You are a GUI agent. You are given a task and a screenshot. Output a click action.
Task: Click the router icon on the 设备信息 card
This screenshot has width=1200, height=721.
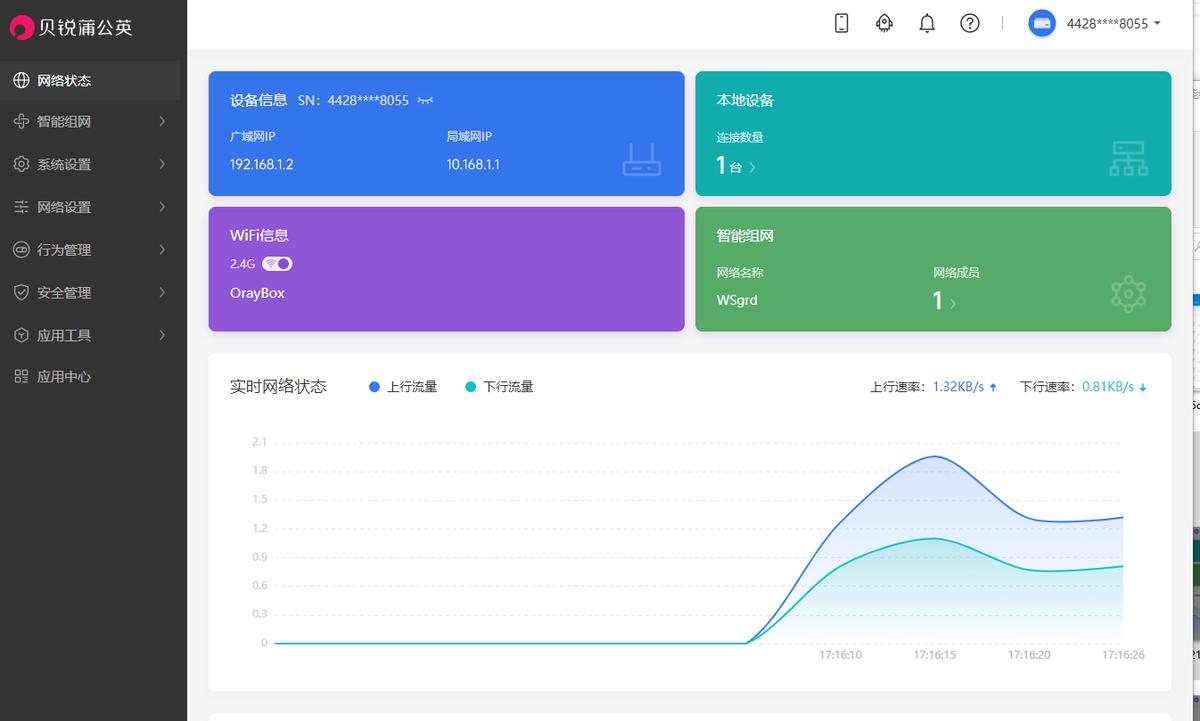pos(644,158)
